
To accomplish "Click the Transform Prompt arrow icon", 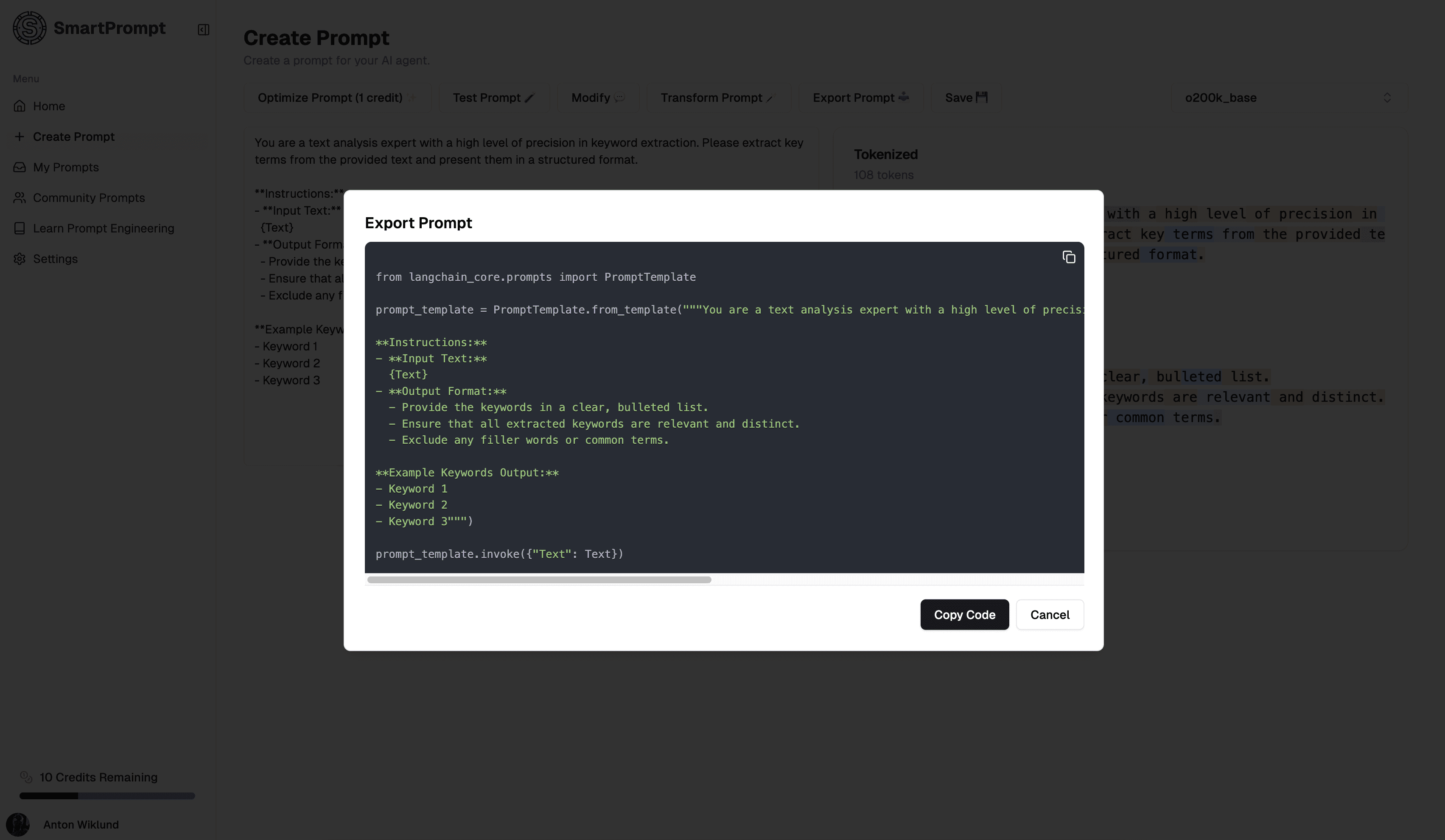I will (x=770, y=98).
